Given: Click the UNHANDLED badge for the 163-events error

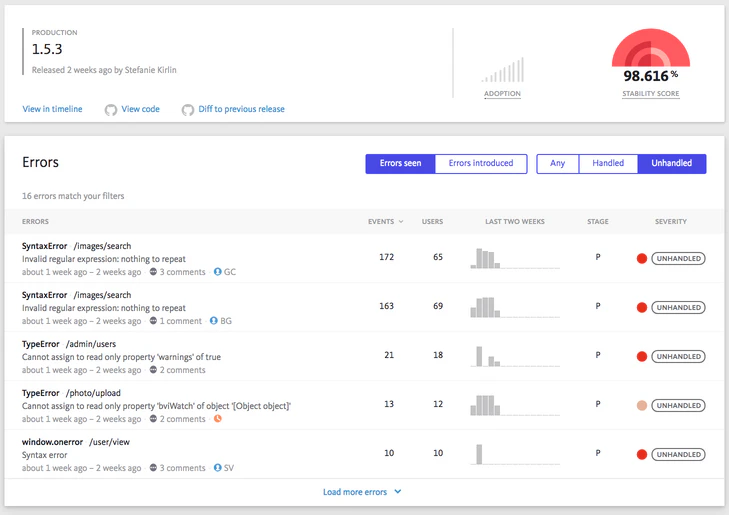Looking at the screenshot, I should [x=678, y=307].
